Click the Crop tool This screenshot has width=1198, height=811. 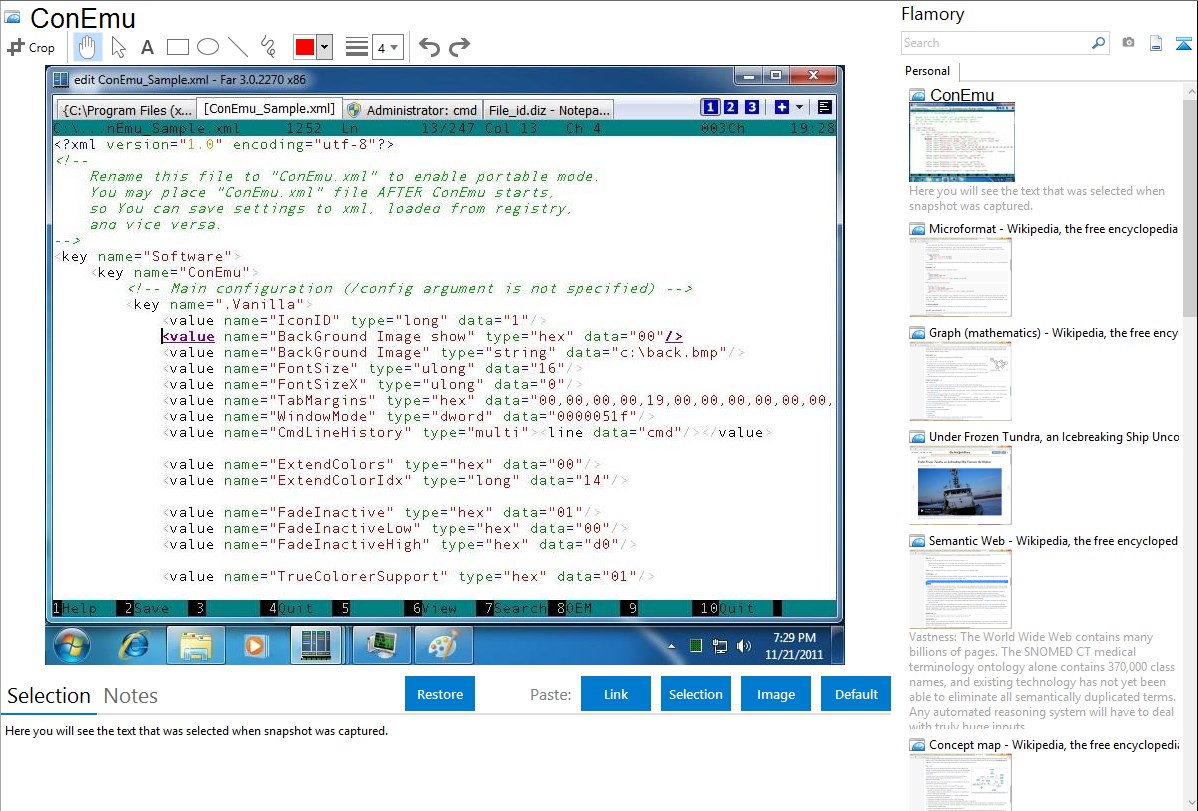pos(31,47)
